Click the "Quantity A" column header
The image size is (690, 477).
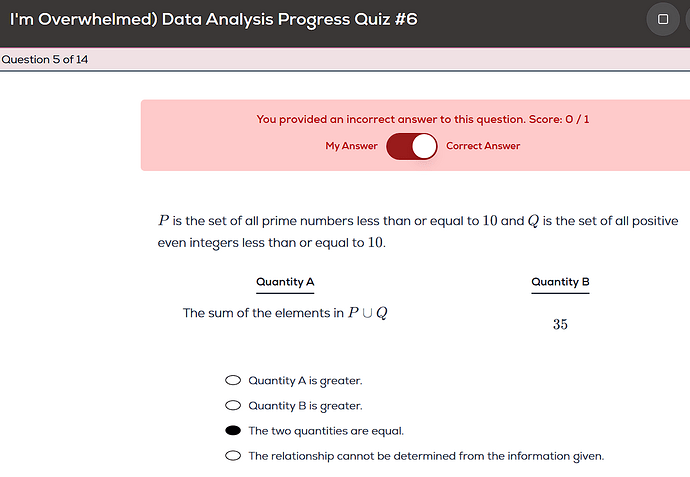point(285,282)
